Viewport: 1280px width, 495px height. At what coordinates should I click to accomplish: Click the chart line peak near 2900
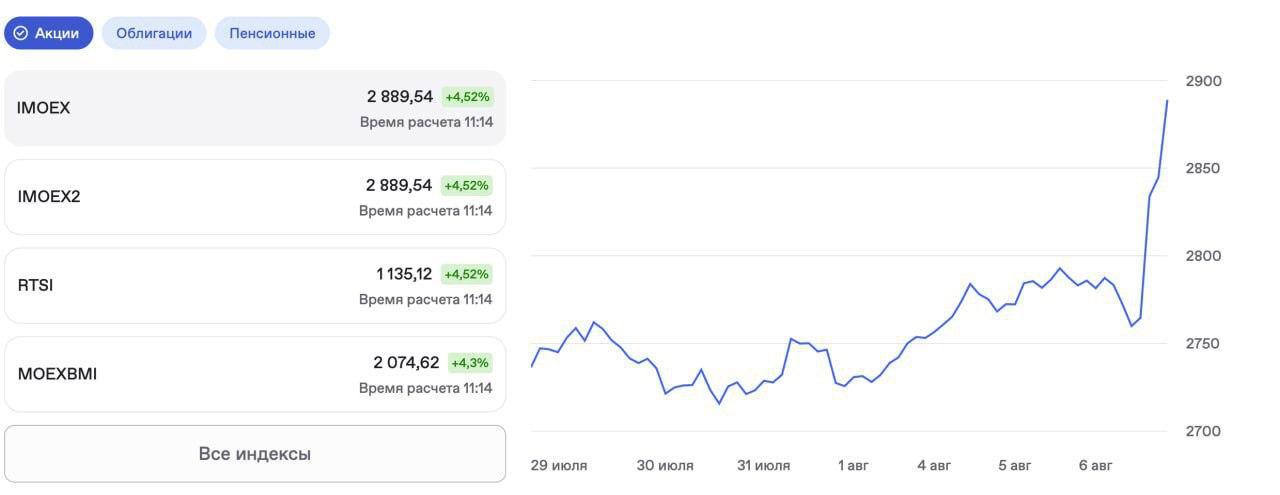coord(1167,100)
